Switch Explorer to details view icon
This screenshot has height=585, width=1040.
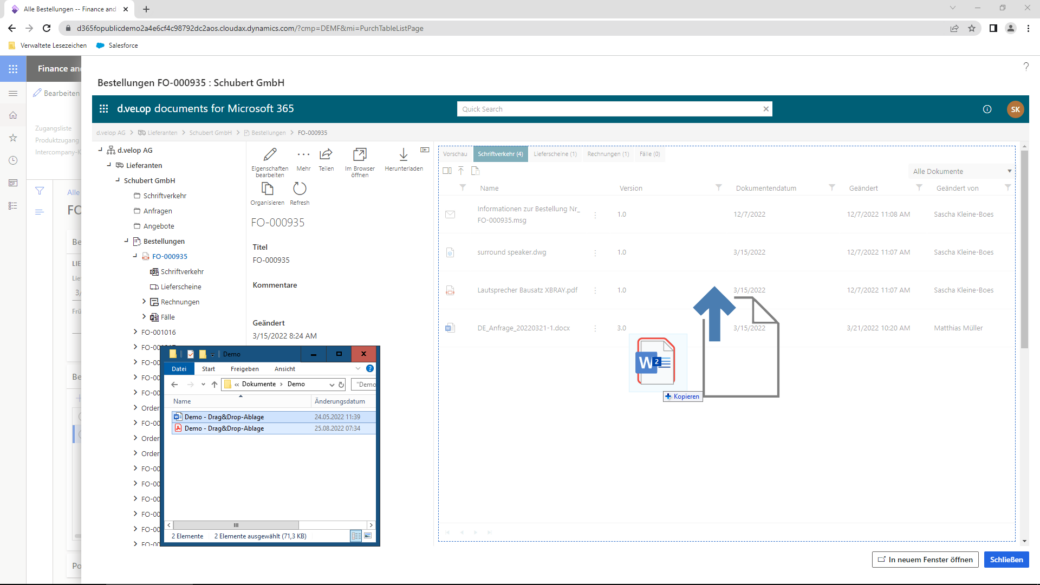coord(356,536)
